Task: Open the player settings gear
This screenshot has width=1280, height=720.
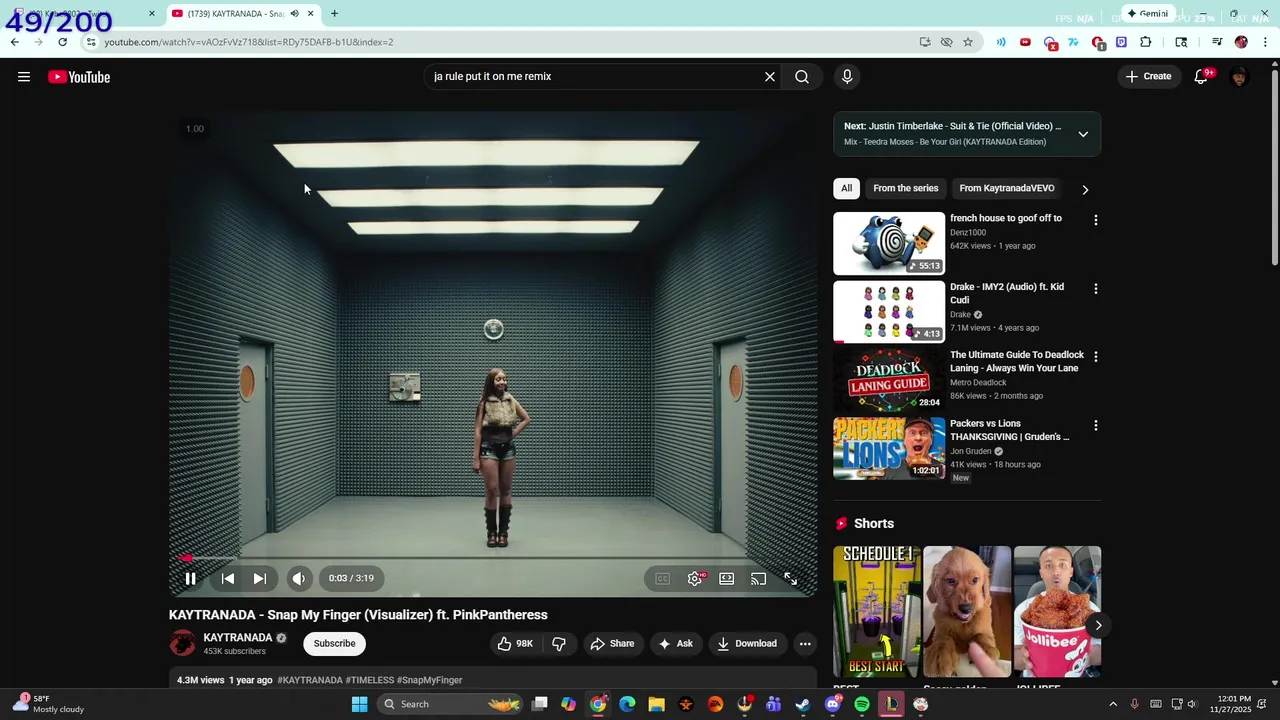Action: pos(694,578)
